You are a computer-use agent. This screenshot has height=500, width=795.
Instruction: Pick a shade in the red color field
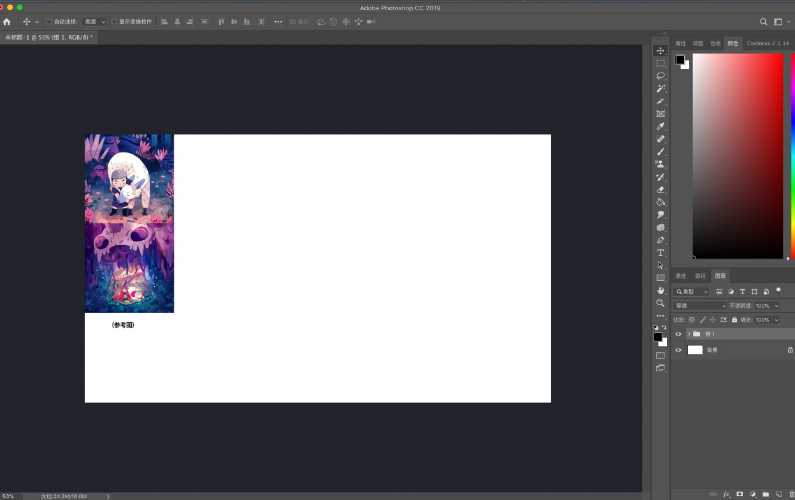coord(738,156)
